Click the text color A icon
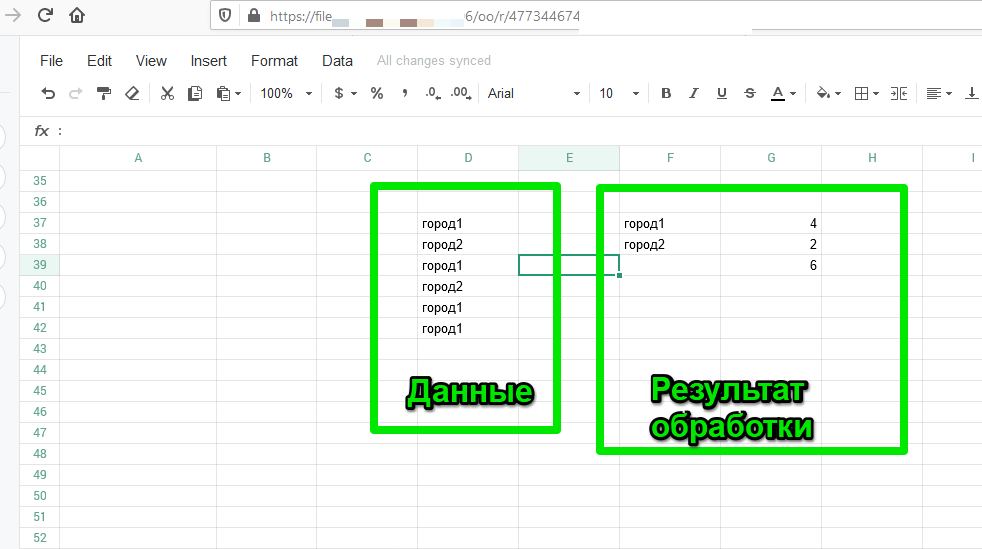The image size is (982, 549). (x=777, y=93)
